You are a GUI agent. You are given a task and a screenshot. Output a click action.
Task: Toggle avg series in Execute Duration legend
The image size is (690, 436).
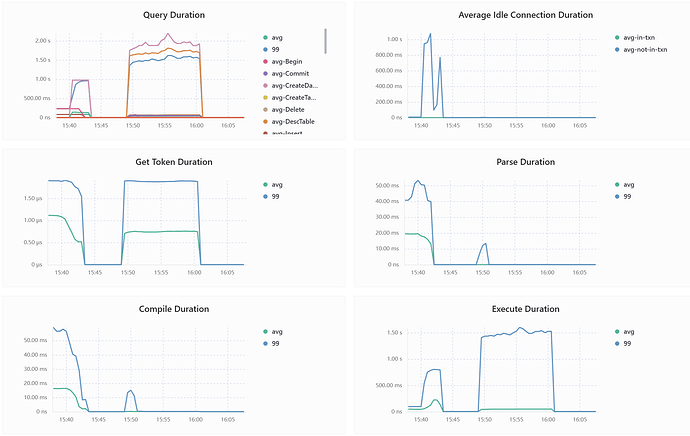(x=625, y=332)
